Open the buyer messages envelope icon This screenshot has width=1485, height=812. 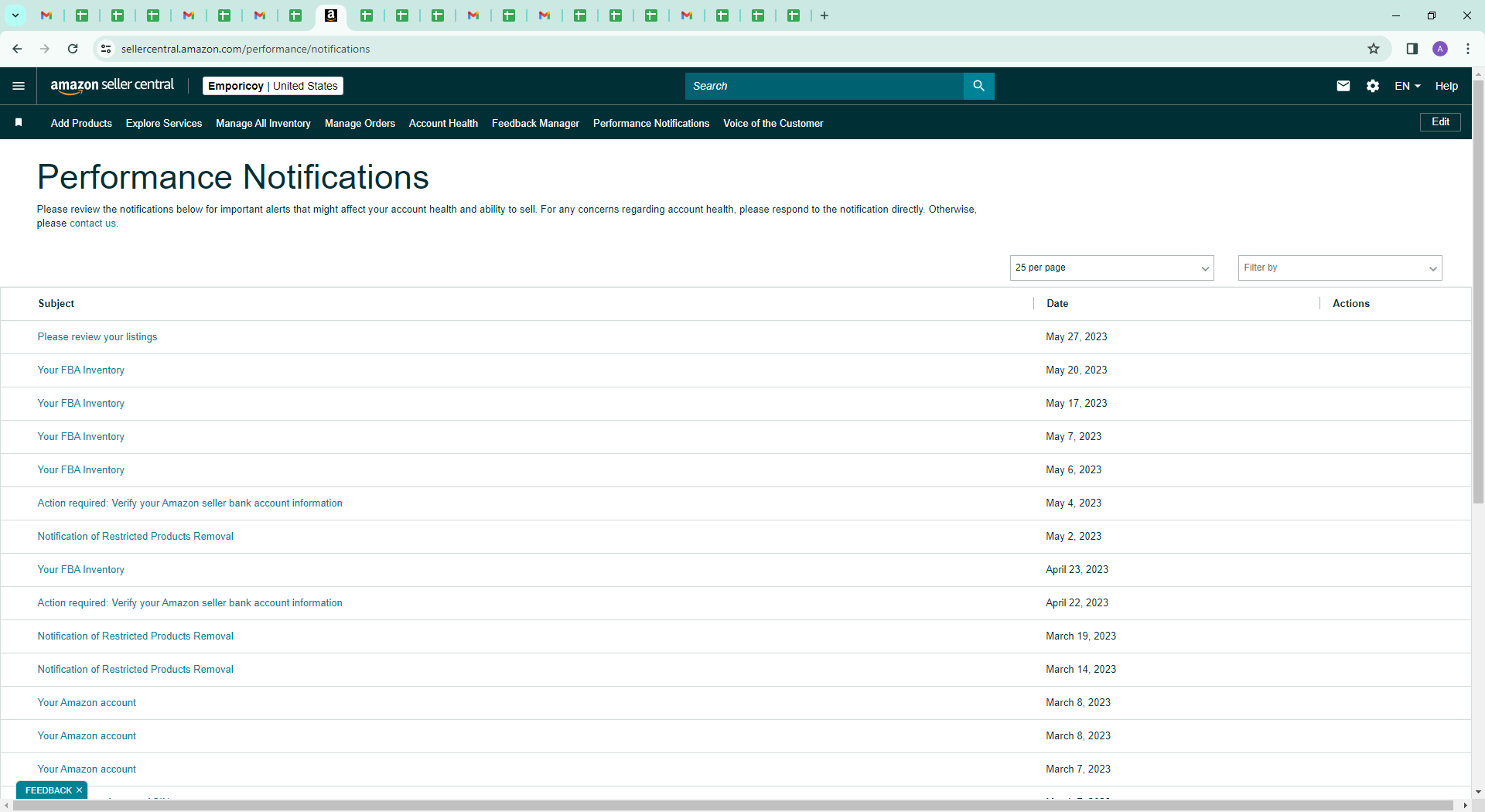coord(1343,86)
